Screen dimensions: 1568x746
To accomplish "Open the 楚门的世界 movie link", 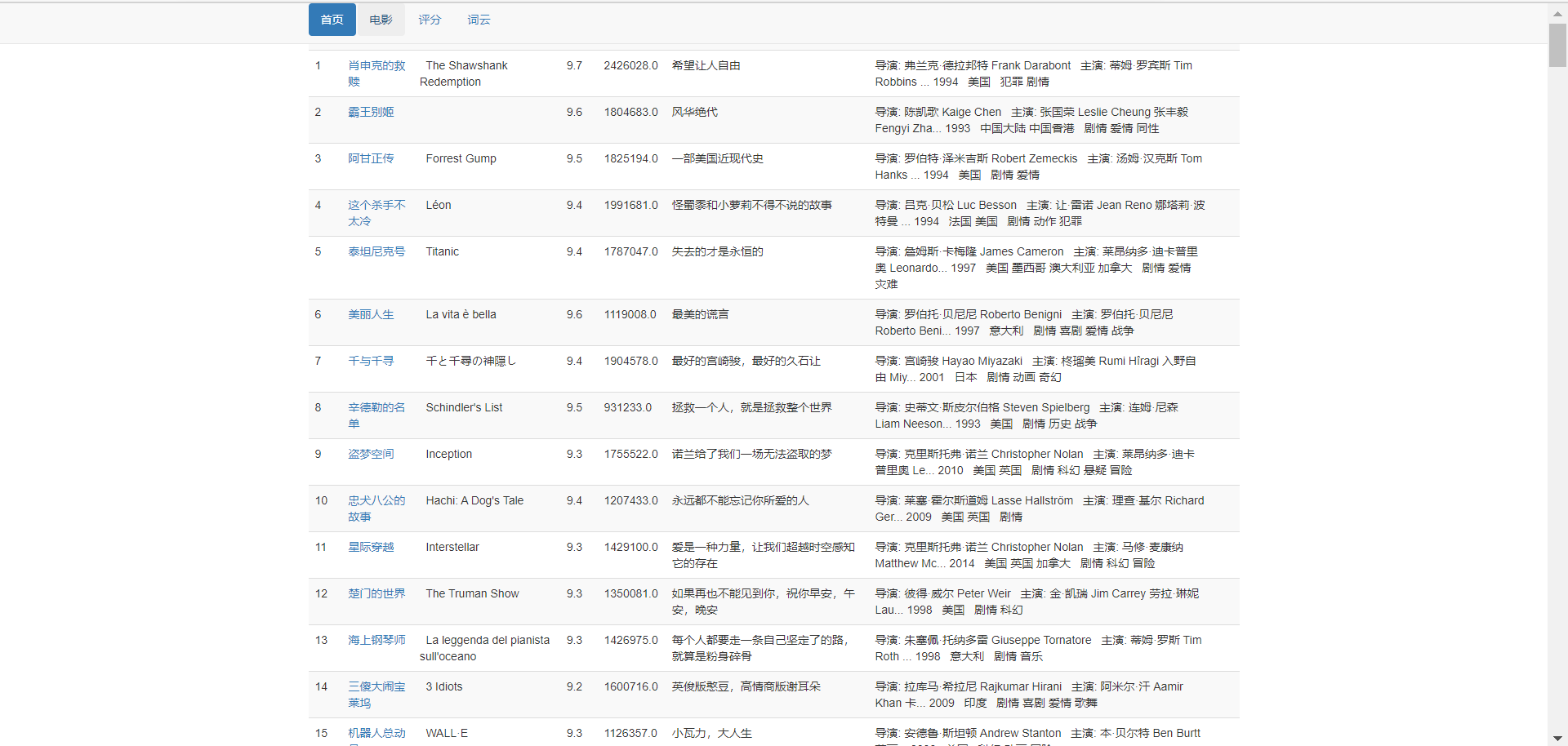I will [376, 593].
